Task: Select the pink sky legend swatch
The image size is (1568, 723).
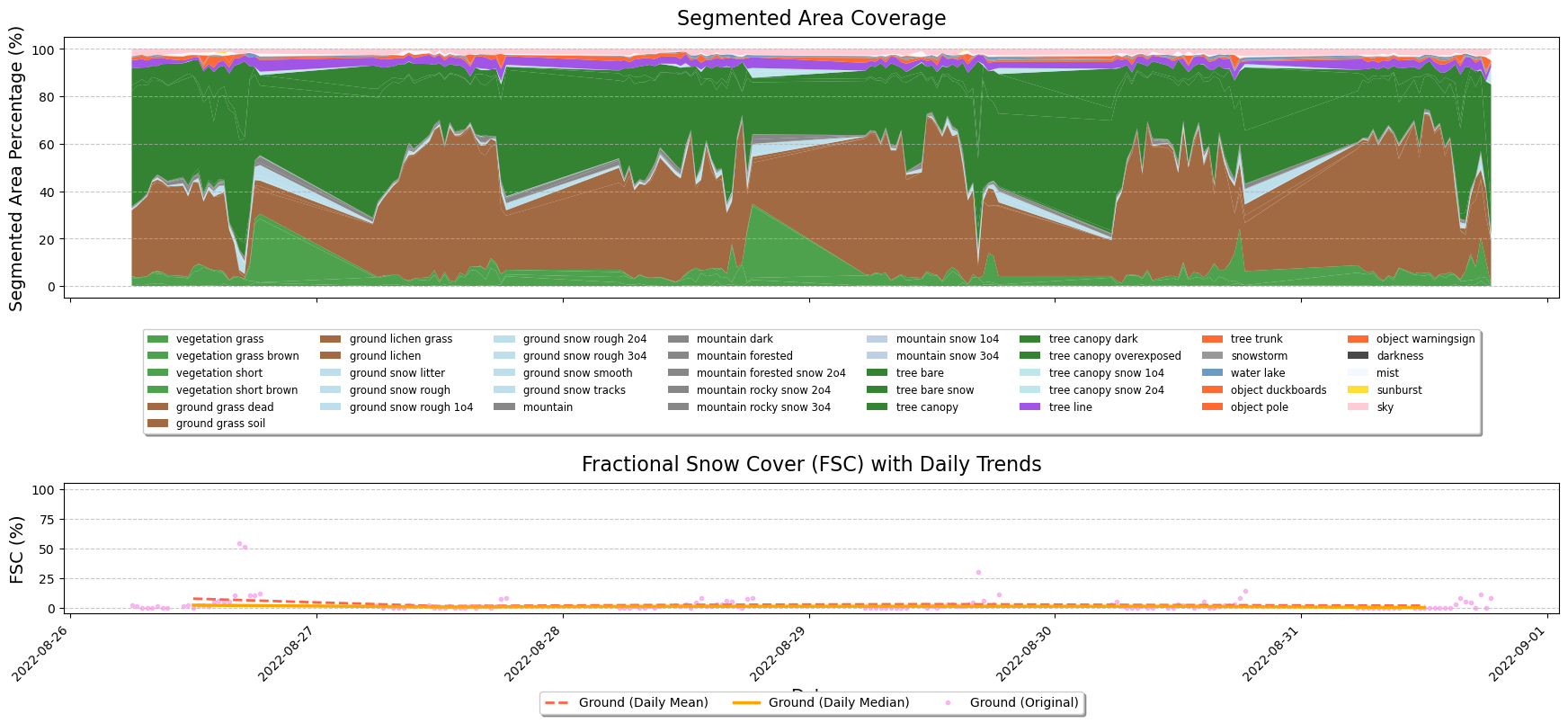Action: (x=1359, y=407)
